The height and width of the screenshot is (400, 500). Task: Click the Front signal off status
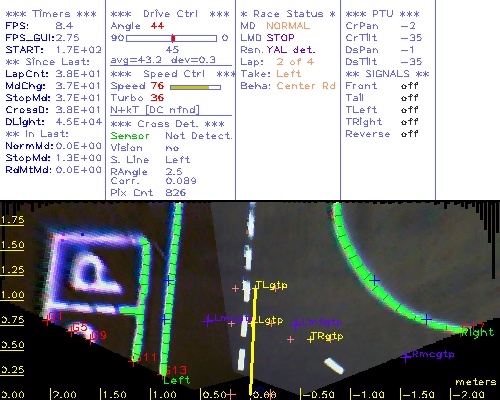point(409,86)
